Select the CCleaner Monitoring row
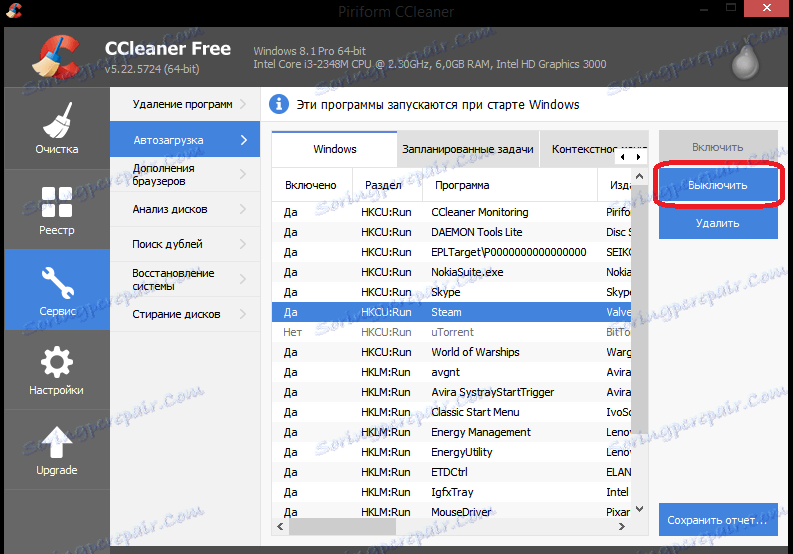793x554 pixels. [x=452, y=212]
